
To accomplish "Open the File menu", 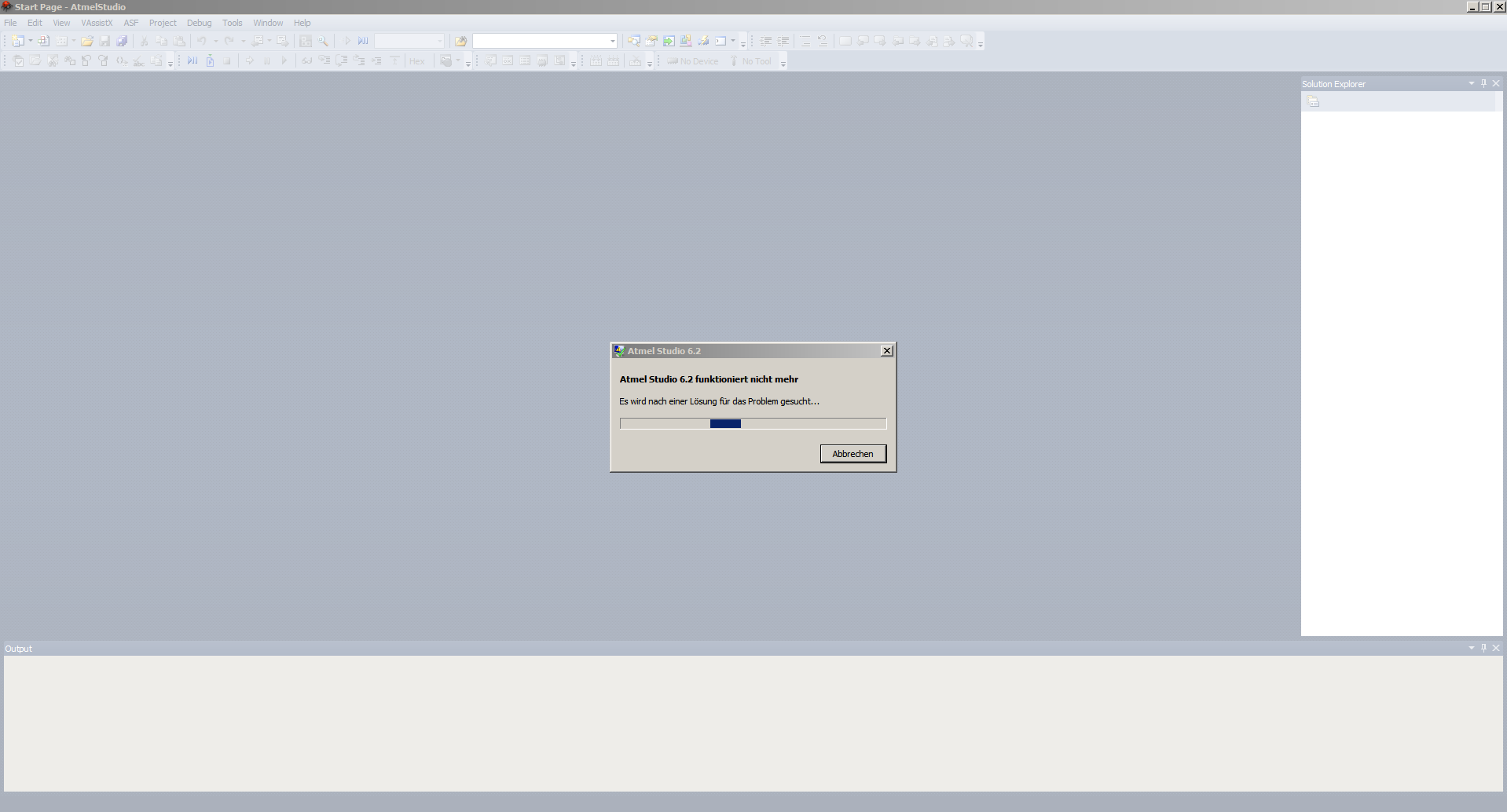I will pyautogui.click(x=10, y=23).
